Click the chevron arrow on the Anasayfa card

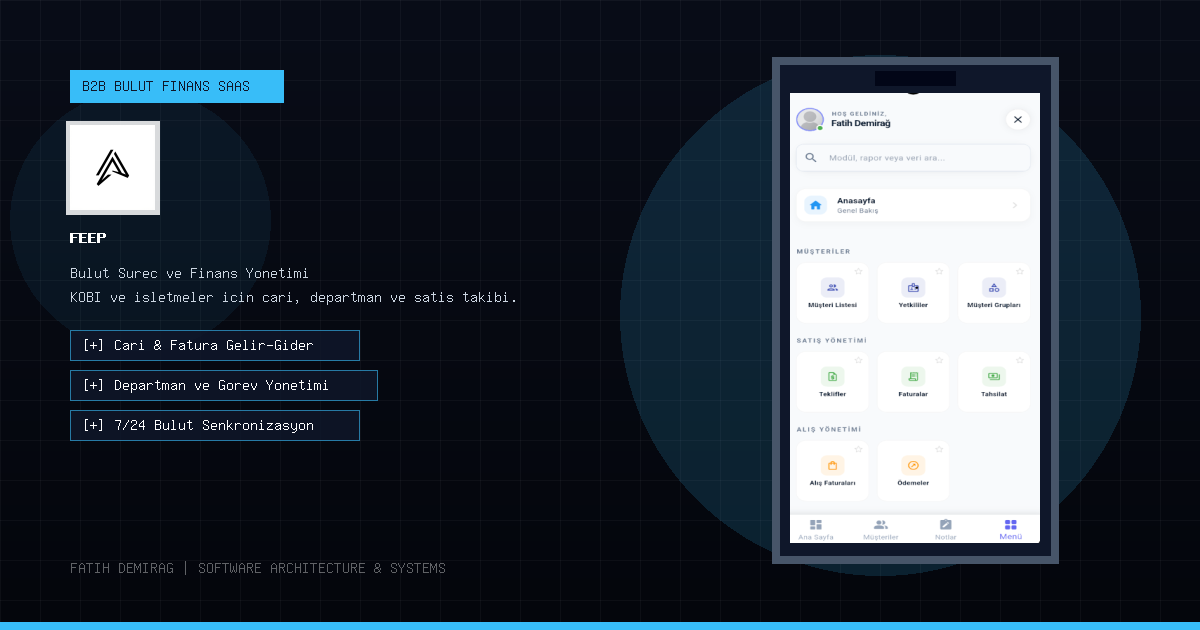(1015, 205)
